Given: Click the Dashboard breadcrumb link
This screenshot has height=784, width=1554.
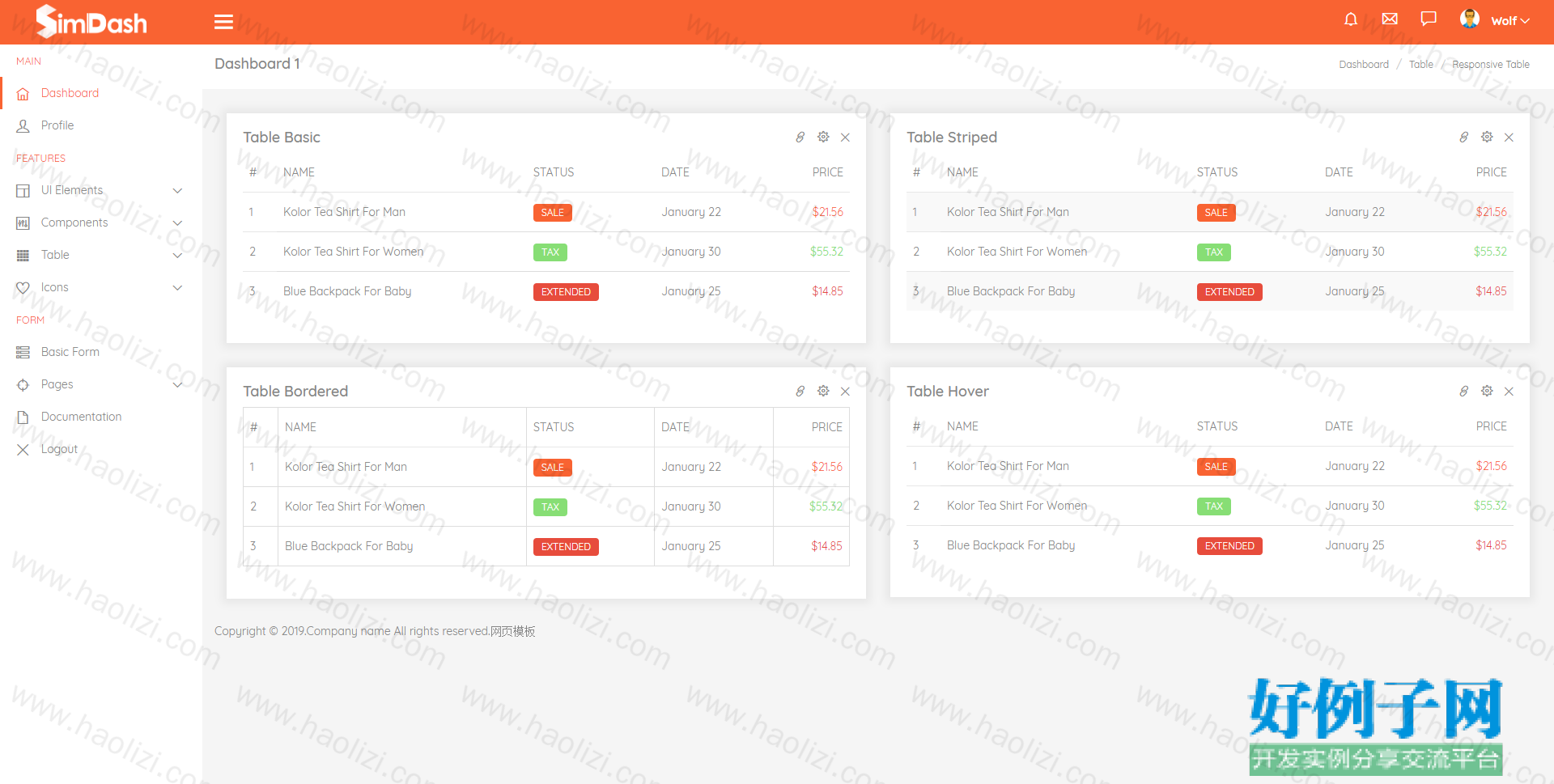Looking at the screenshot, I should pos(1364,65).
